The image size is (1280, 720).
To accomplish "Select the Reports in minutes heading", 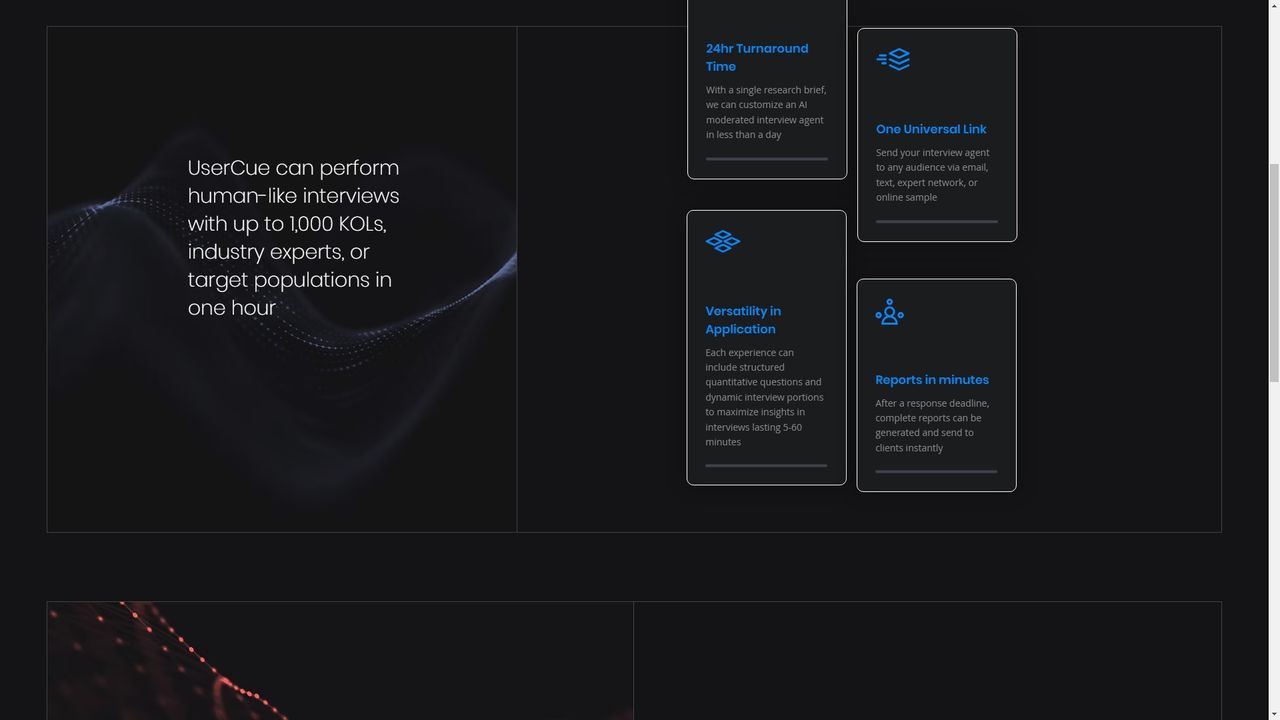I will point(932,380).
